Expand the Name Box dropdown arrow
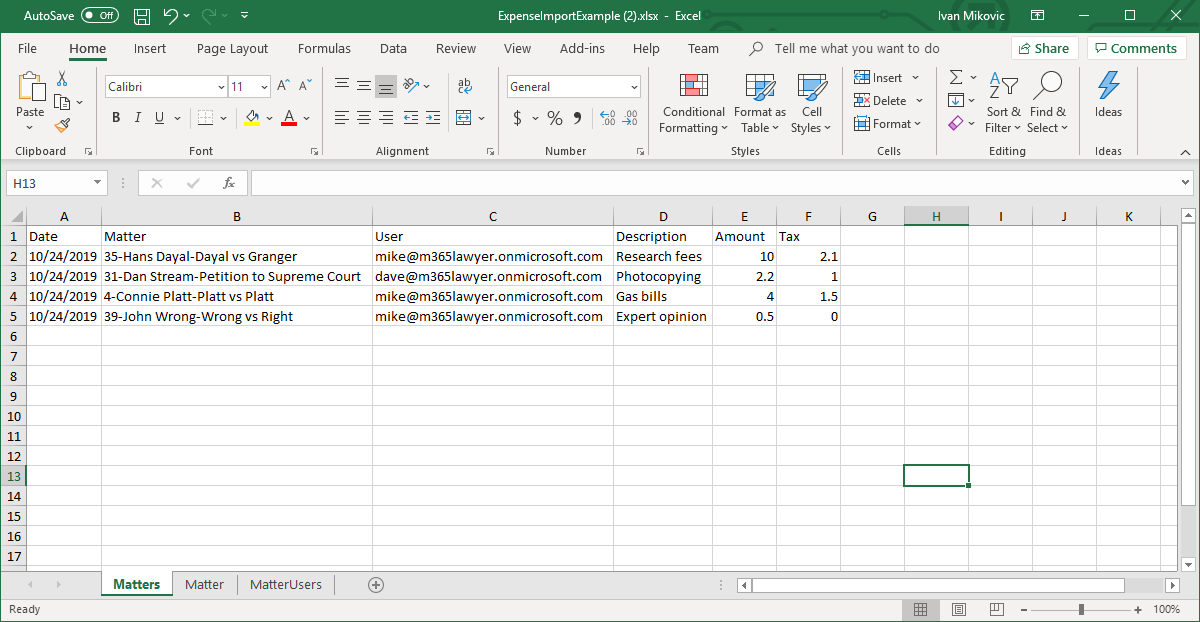The width and height of the screenshot is (1200, 622). pyautogui.click(x=97, y=183)
